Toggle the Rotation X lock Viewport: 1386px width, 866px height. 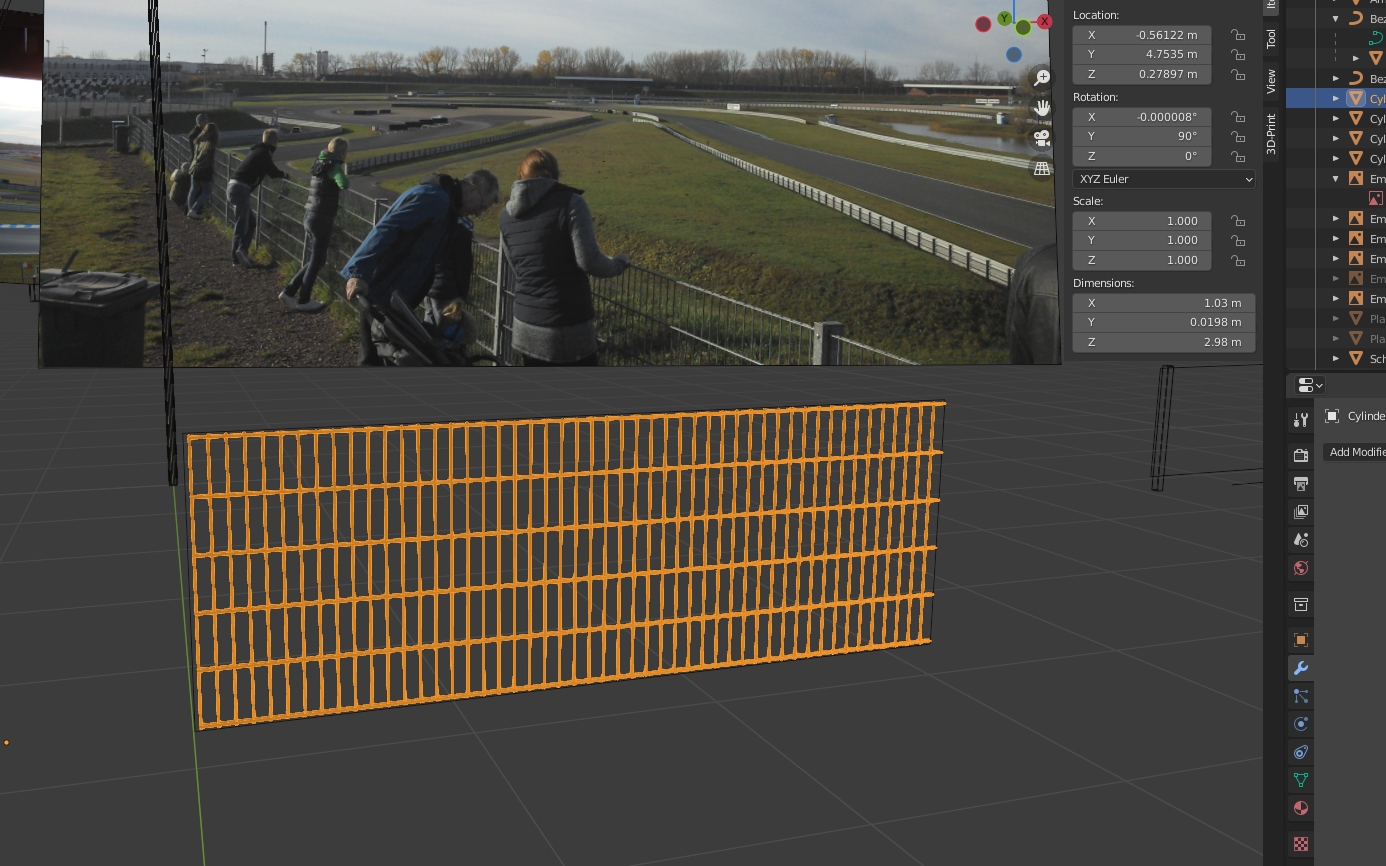(x=1238, y=117)
